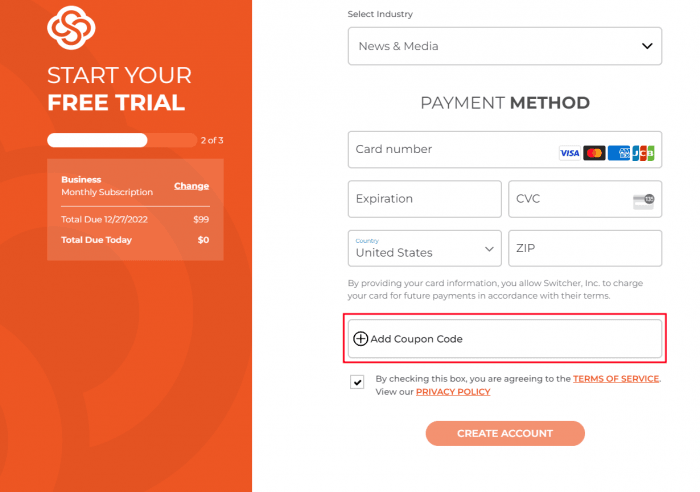The height and width of the screenshot is (492, 700).
Task: Click the Create Account button
Action: pos(505,434)
